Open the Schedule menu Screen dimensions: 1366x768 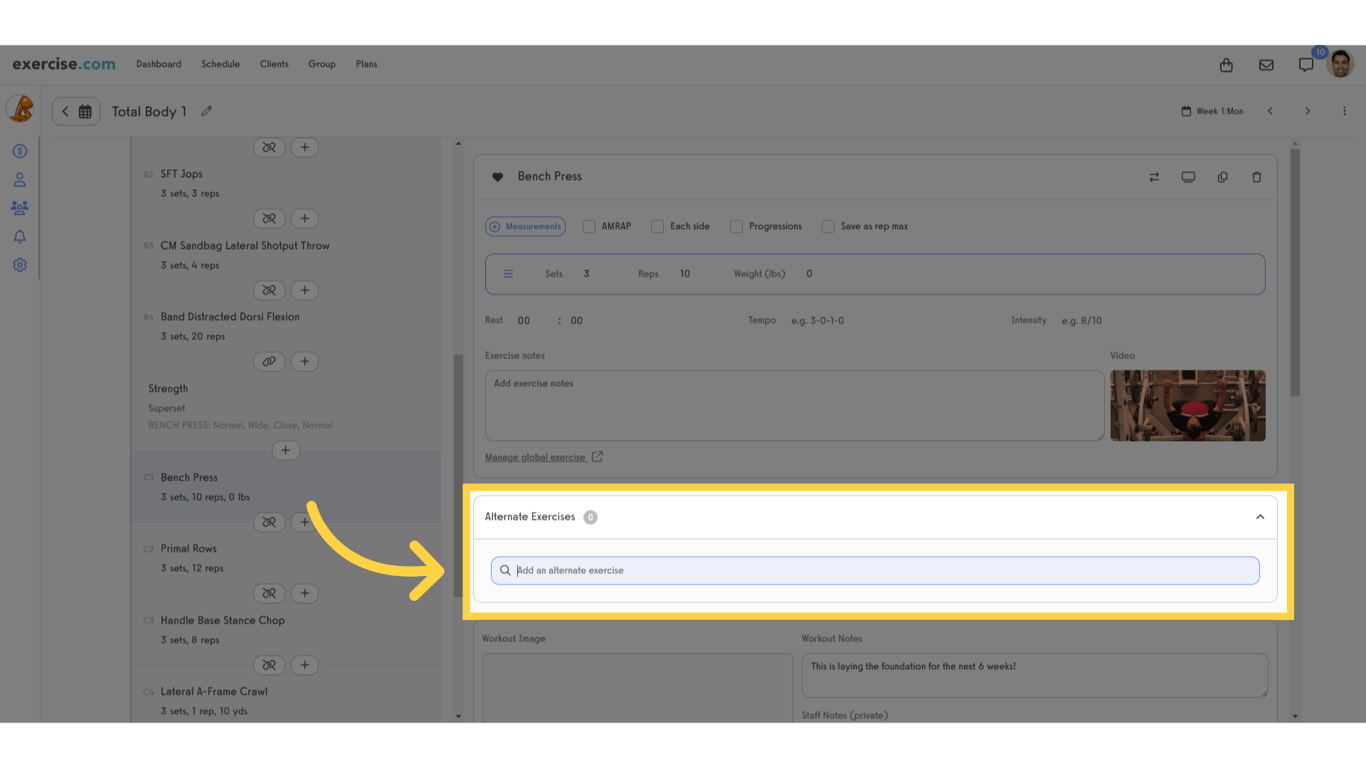coord(220,64)
